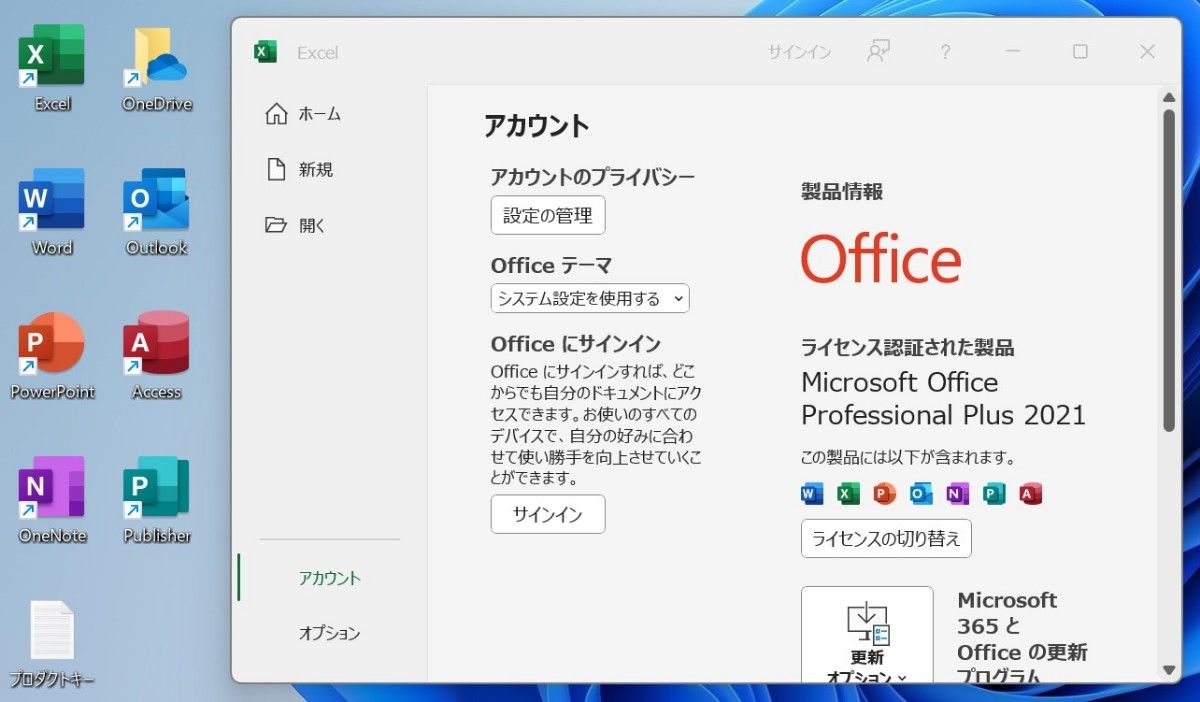Open オプション in the sidebar
This screenshot has width=1200, height=702.
point(330,633)
